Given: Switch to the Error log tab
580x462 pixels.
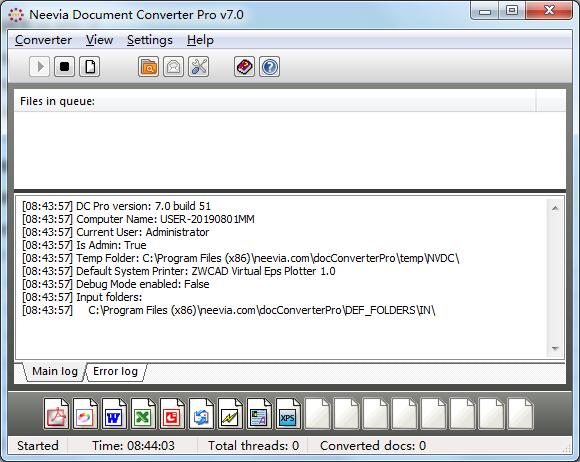Looking at the screenshot, I should (115, 371).
